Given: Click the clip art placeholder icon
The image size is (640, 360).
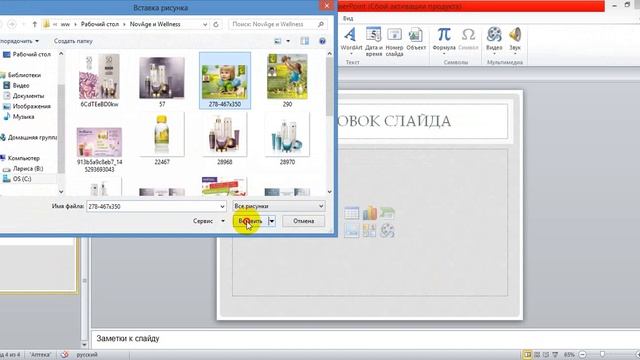Looking at the screenshot, I should (x=369, y=231).
